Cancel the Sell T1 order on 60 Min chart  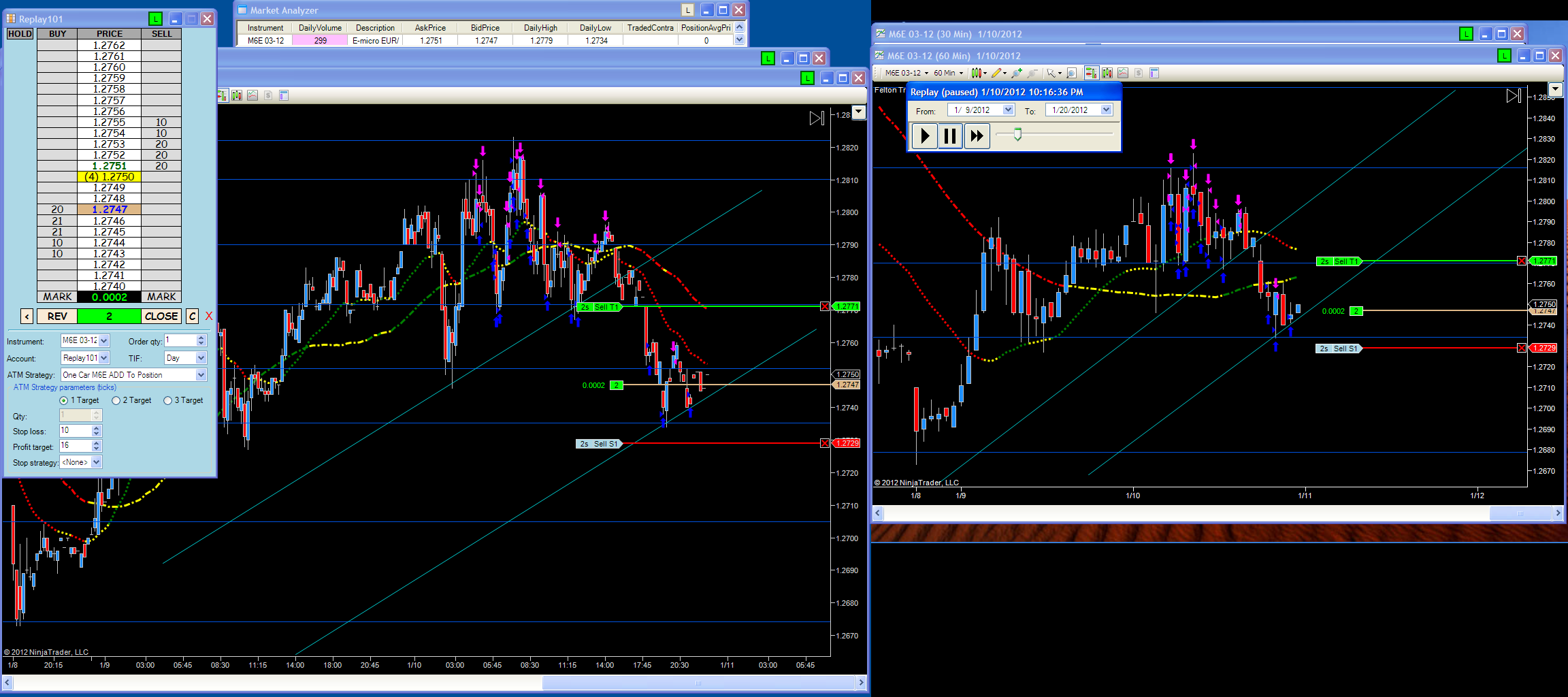(x=1522, y=261)
